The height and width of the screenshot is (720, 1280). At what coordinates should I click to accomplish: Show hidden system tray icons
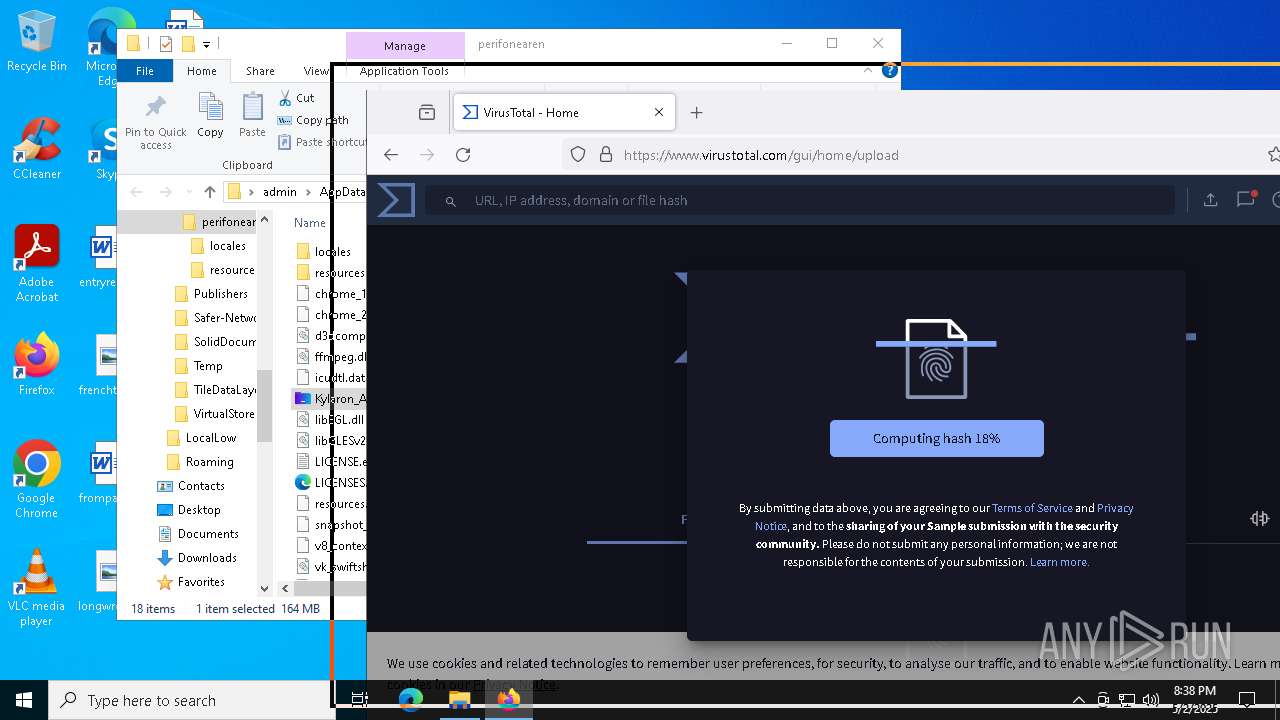[x=1078, y=700]
